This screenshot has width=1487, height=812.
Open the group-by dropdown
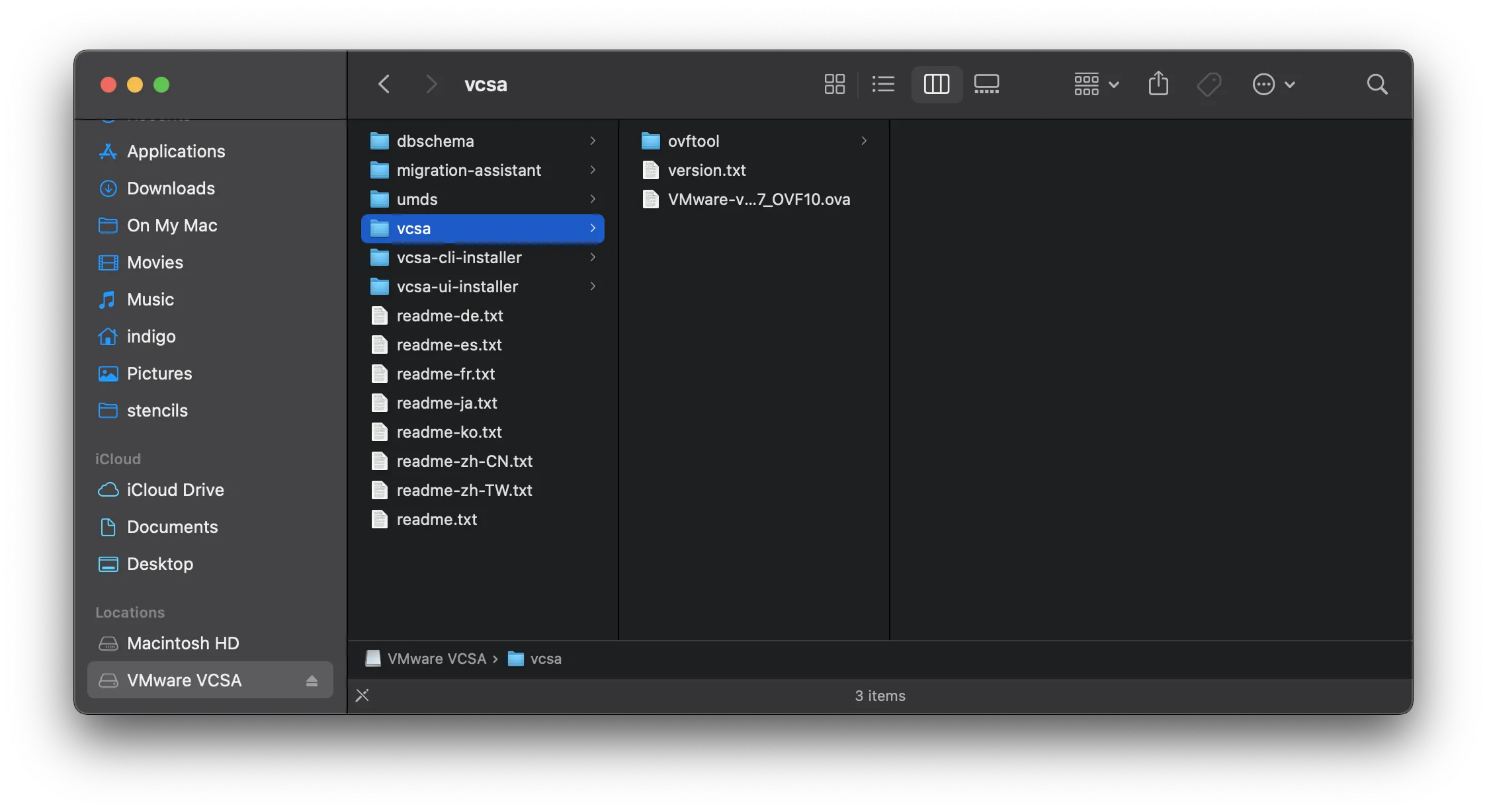1096,84
